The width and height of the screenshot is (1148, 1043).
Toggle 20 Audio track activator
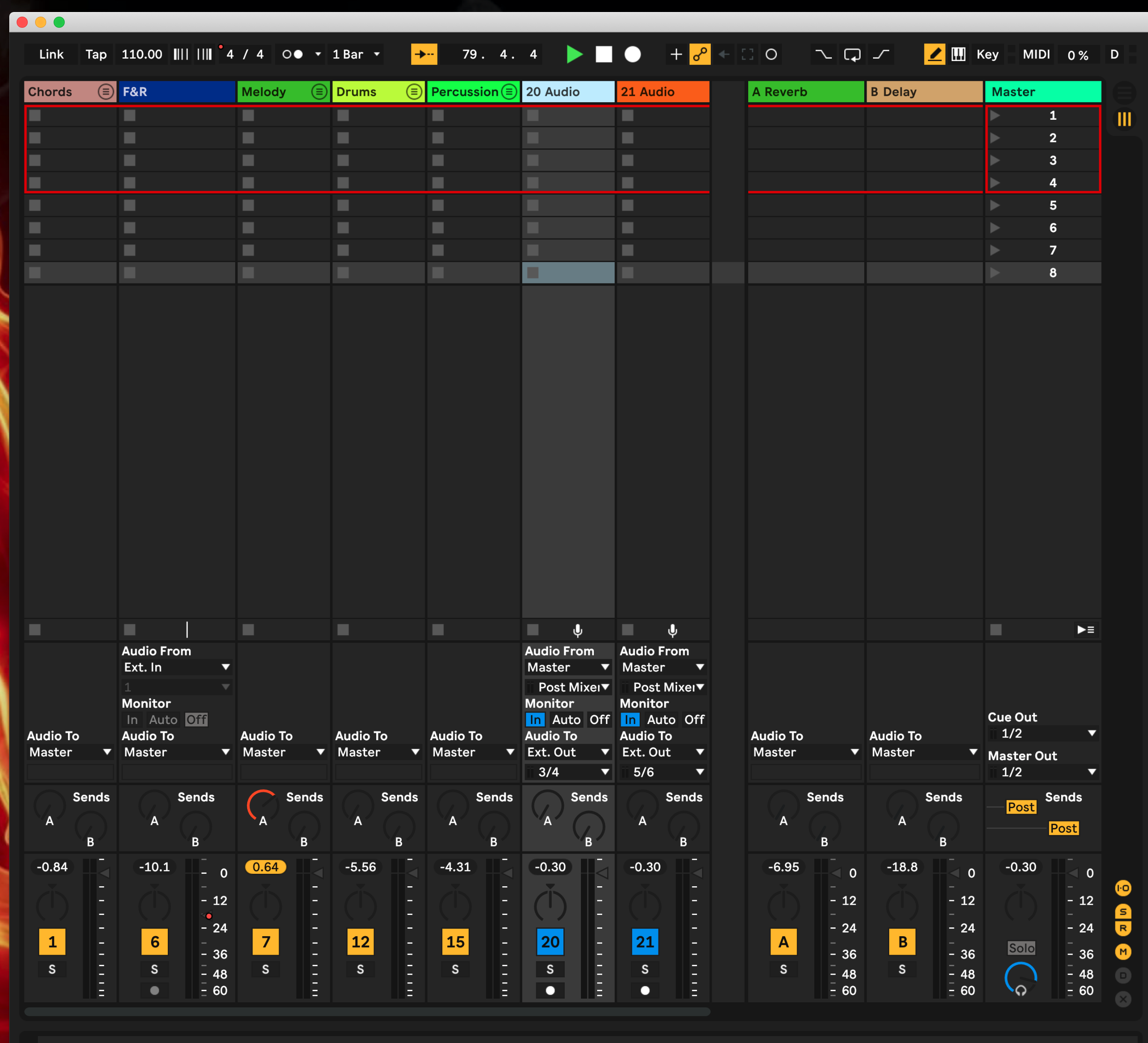click(x=550, y=942)
